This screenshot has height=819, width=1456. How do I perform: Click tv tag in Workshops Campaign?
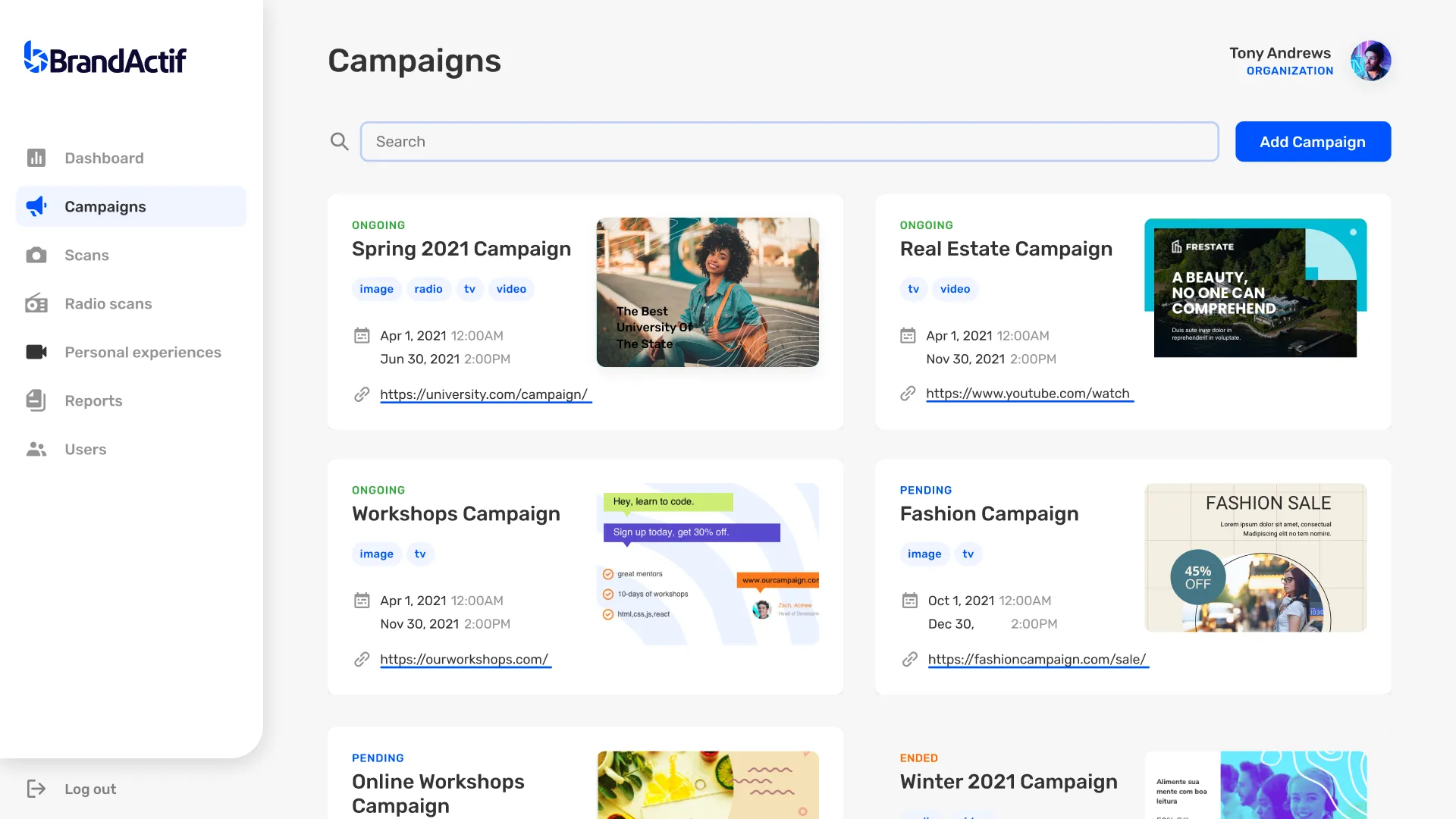point(420,554)
